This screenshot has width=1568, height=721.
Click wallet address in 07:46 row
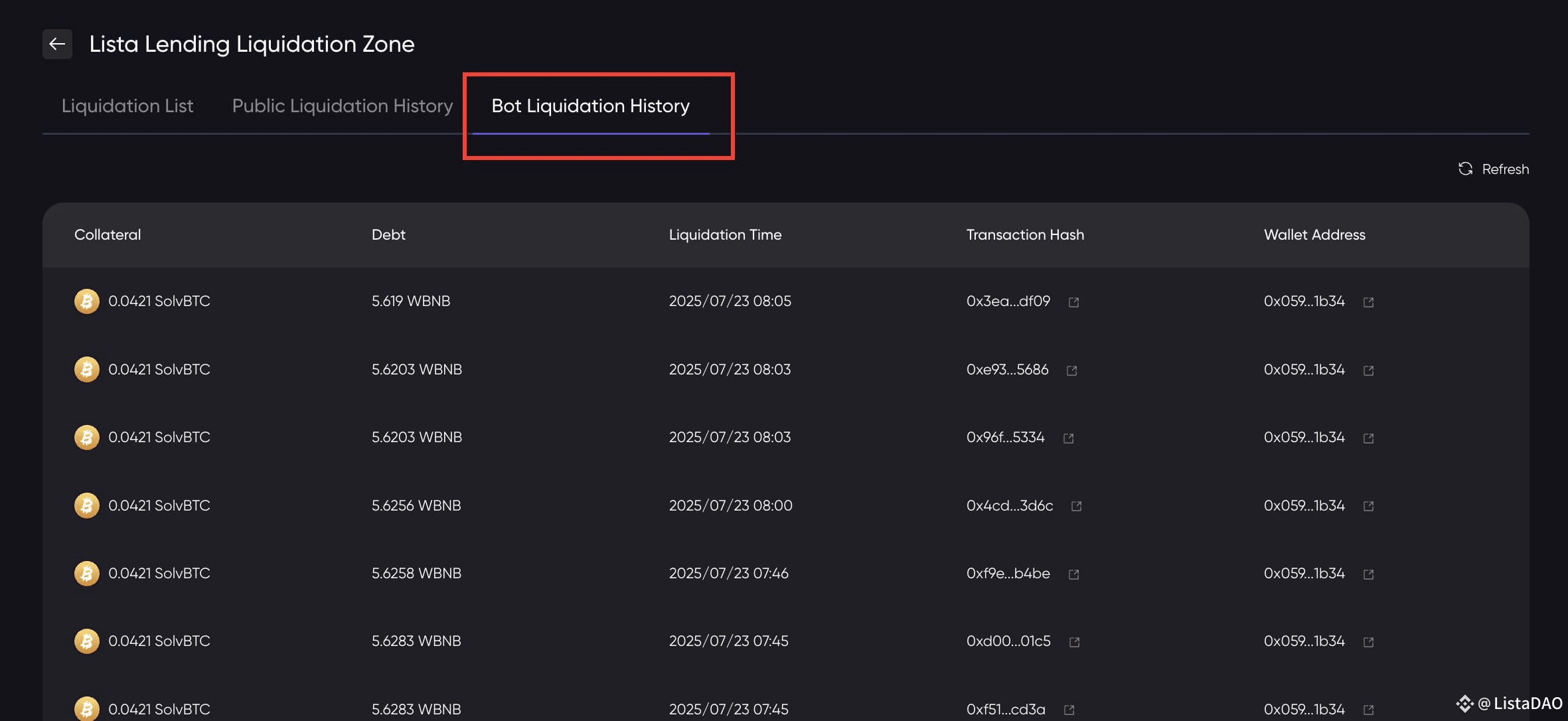point(1304,573)
